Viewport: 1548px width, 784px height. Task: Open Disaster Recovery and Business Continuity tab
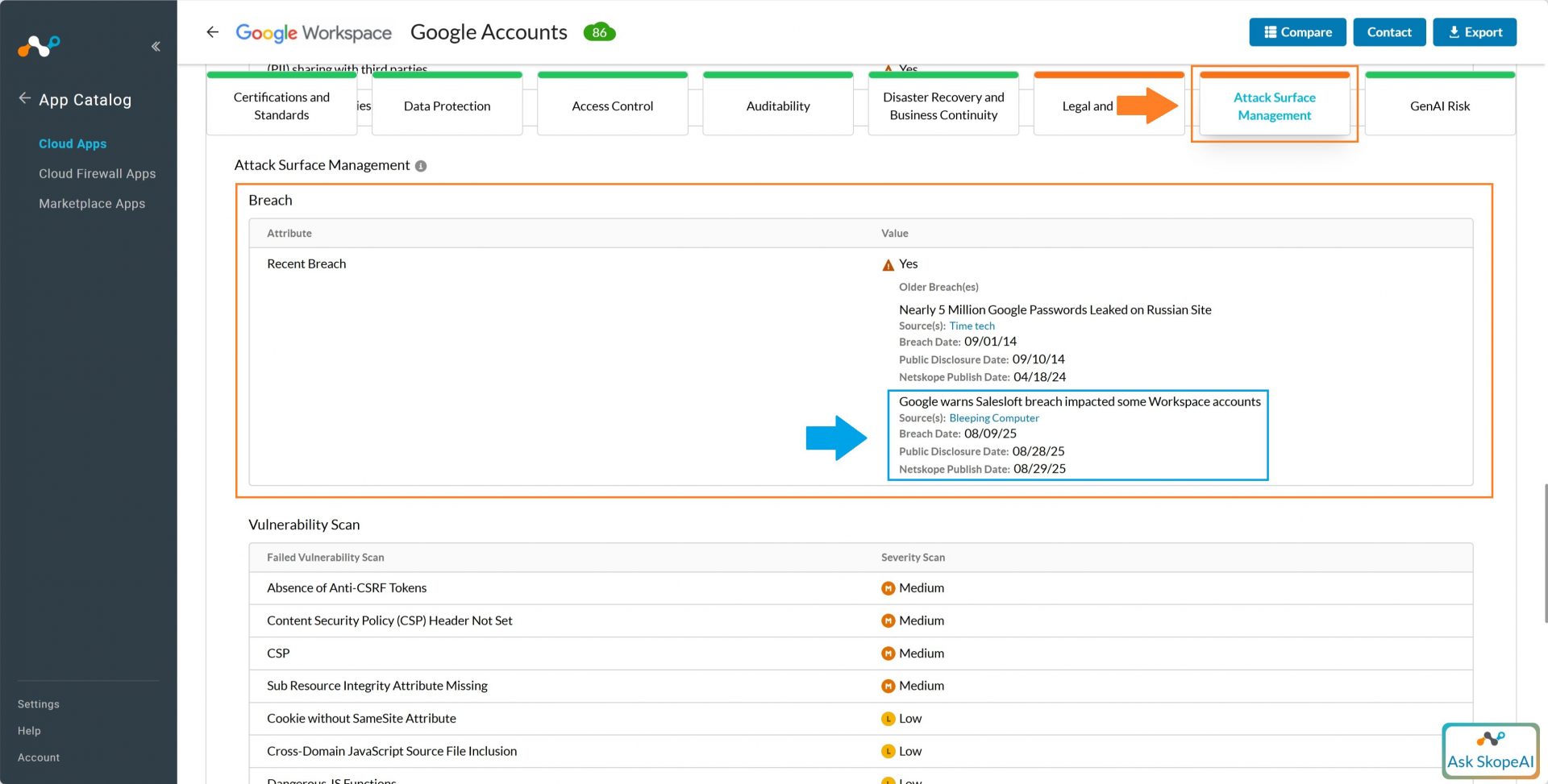[x=943, y=106]
